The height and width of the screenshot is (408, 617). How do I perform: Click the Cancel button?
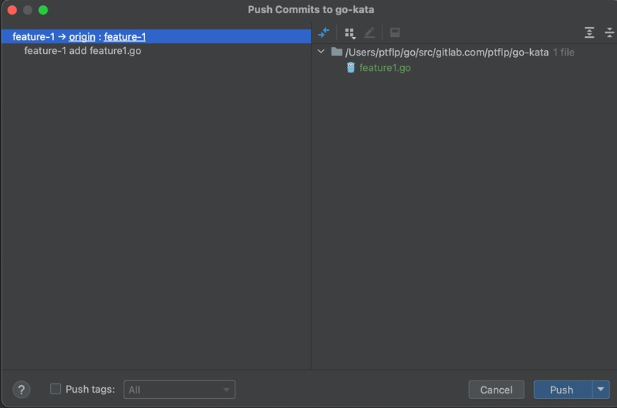coord(496,389)
